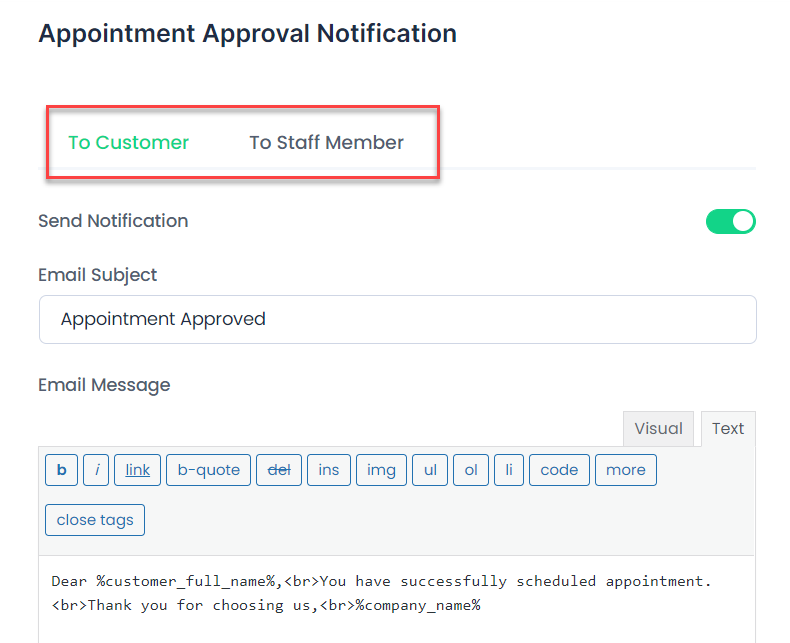Add unordered list with ul button
This screenshot has height=643, width=790.
tap(430, 470)
